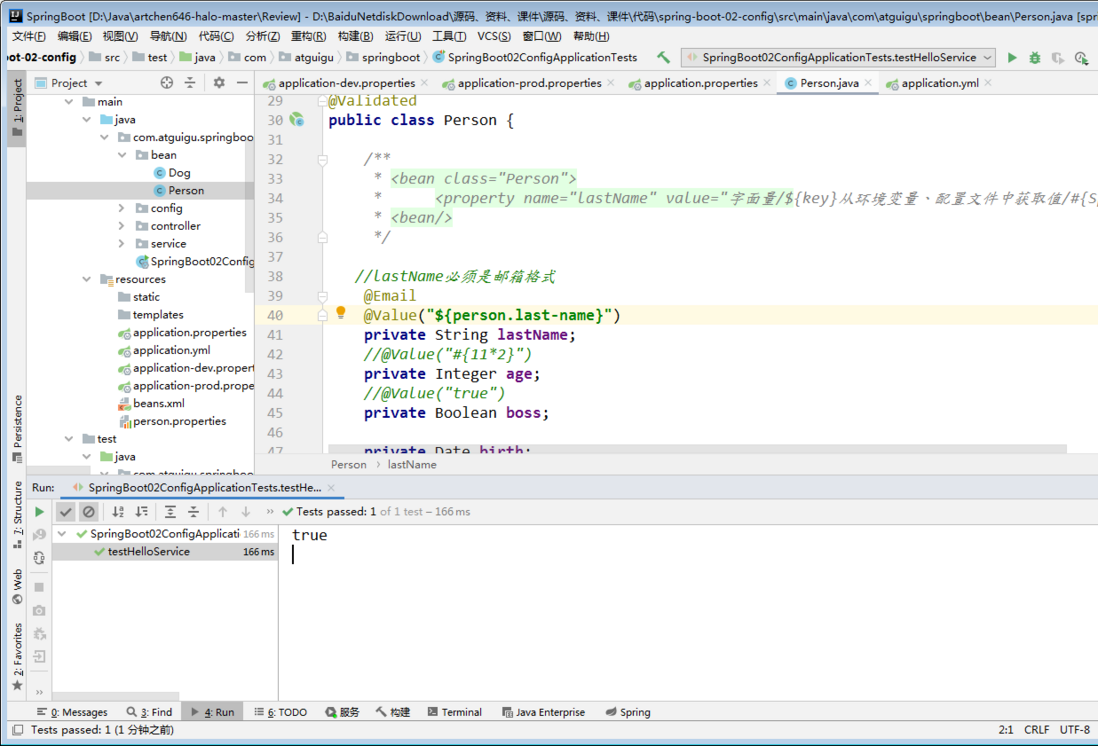Hide the Project panel with minus icon
1098x746 pixels.
242,83
